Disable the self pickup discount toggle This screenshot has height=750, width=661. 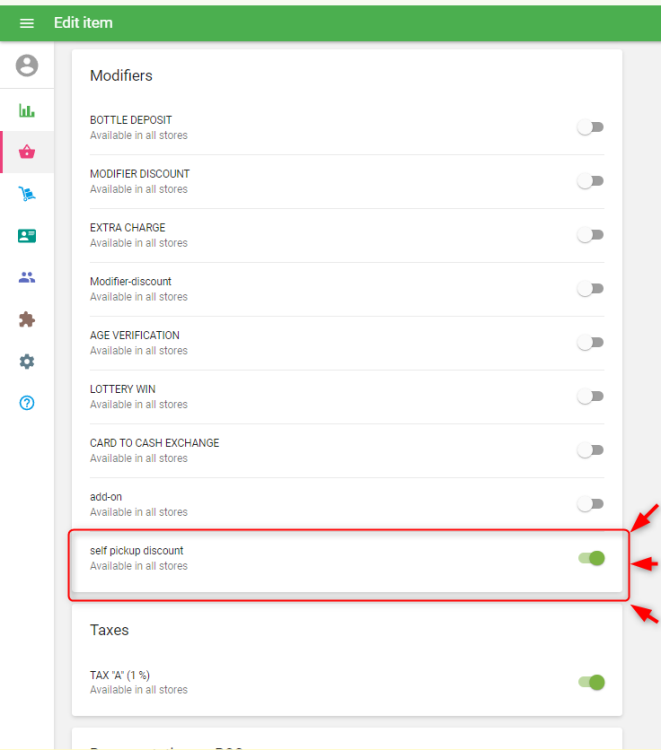coord(592,558)
